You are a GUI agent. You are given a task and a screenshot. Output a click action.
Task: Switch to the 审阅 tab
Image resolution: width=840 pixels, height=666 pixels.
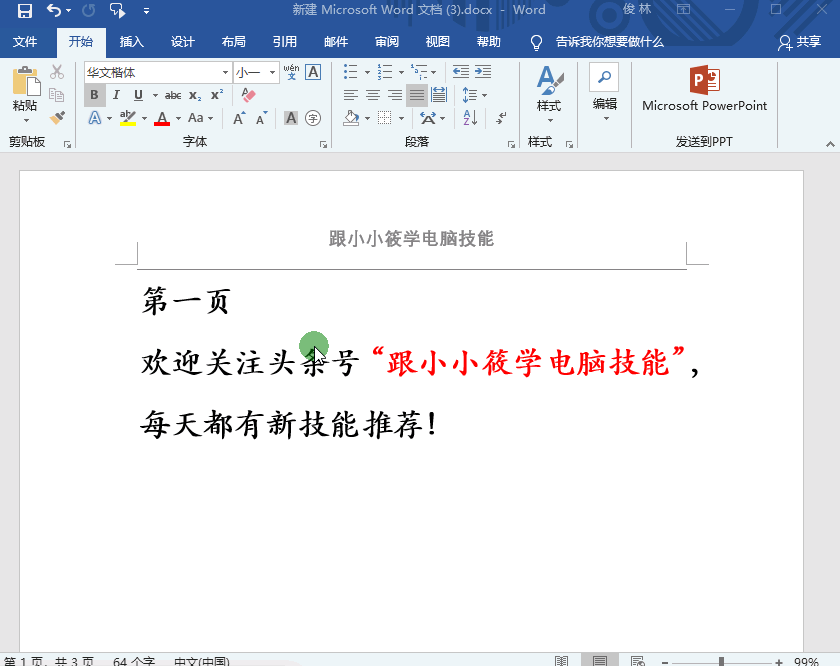(x=387, y=42)
